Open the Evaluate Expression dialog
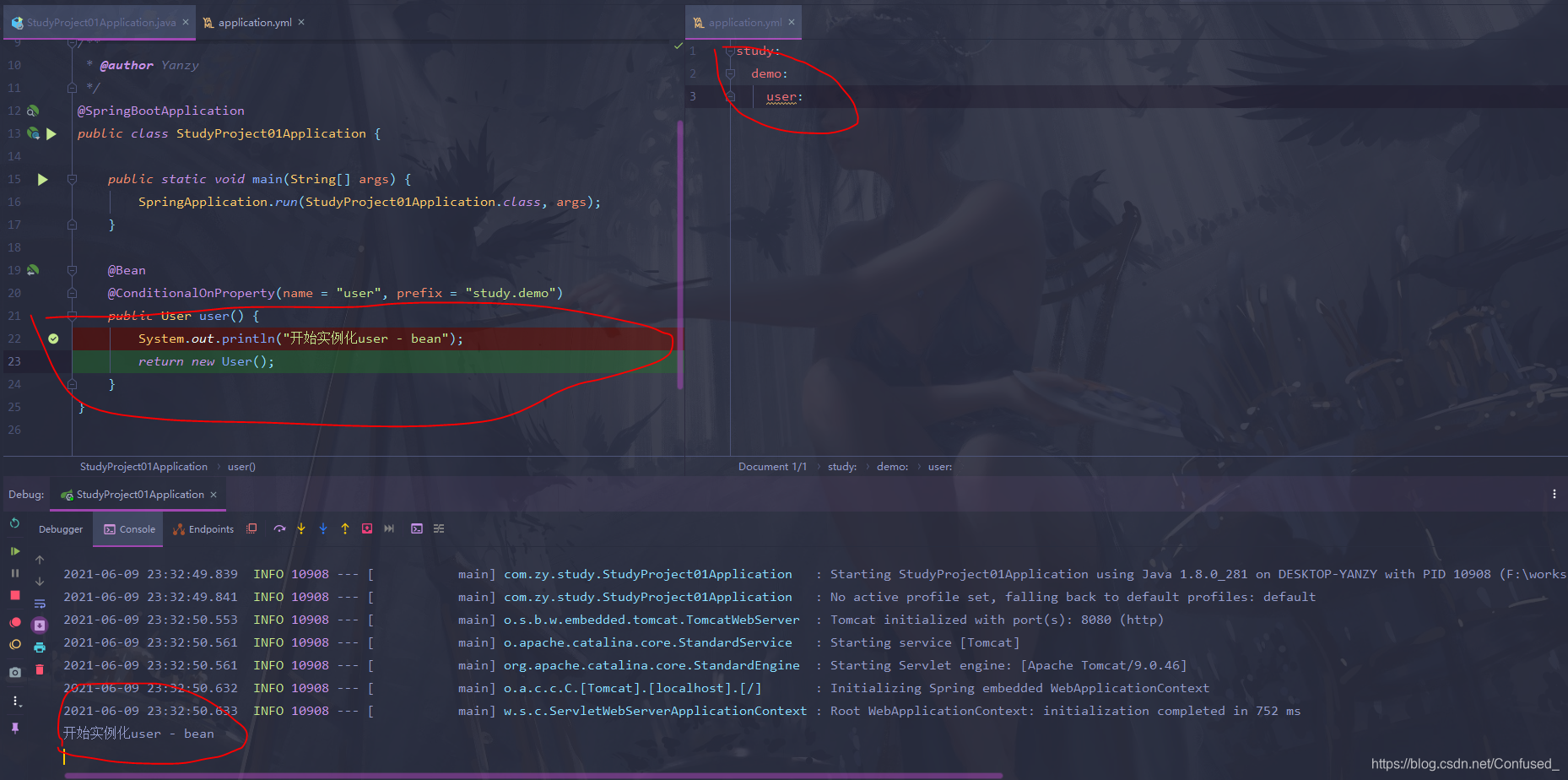The image size is (1568, 780). (417, 528)
